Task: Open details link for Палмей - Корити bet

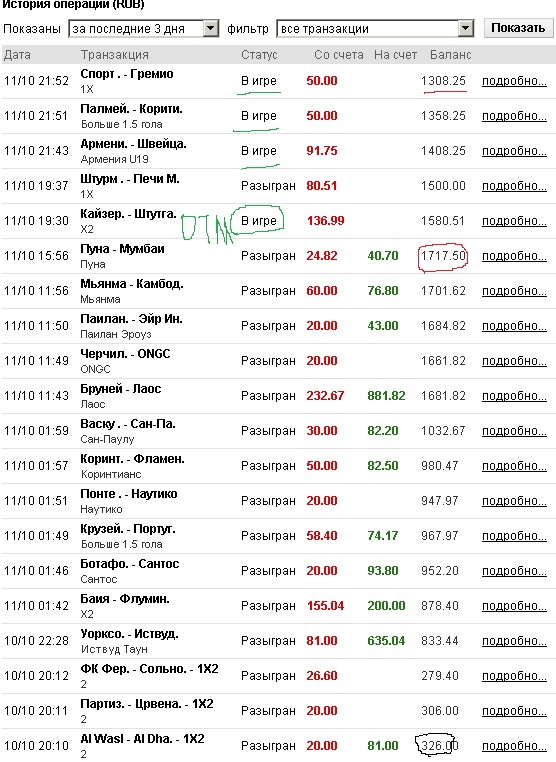Action: pos(514,116)
